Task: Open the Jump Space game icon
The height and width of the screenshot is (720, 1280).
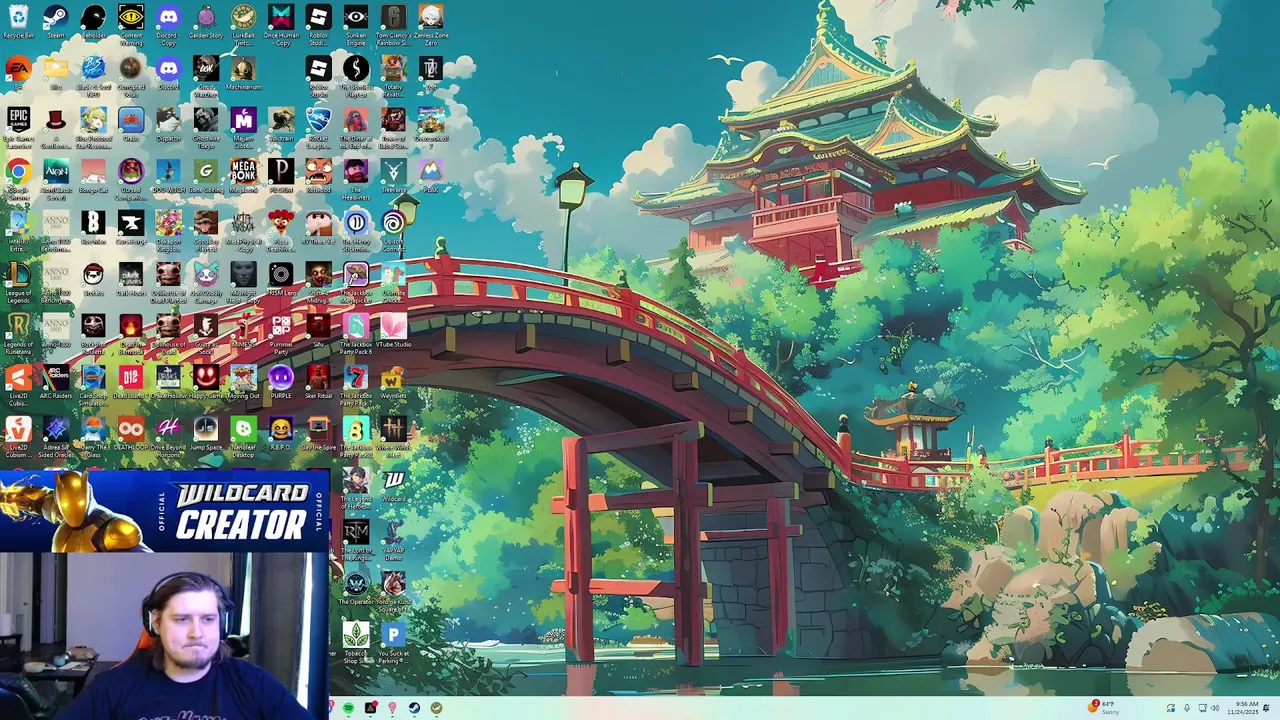Action: pyautogui.click(x=206, y=433)
